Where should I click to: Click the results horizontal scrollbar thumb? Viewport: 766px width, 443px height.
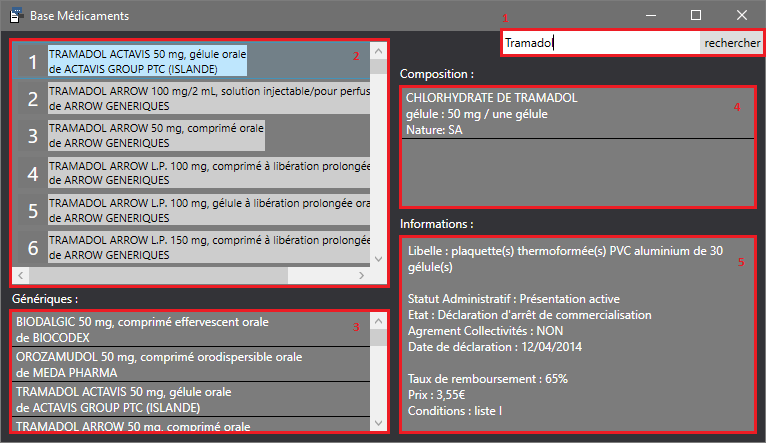pyautogui.click(x=158, y=275)
